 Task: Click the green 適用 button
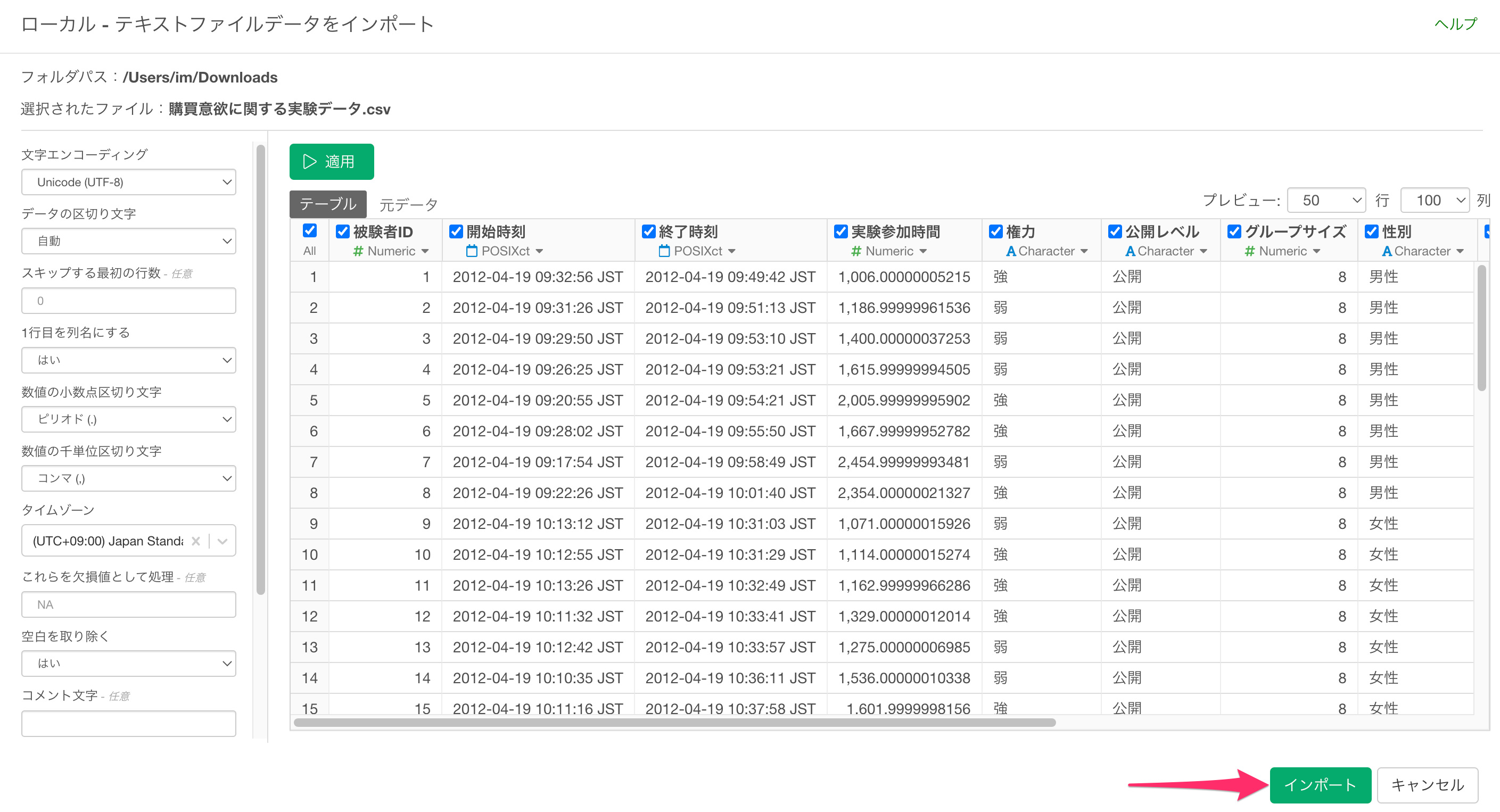(331, 162)
